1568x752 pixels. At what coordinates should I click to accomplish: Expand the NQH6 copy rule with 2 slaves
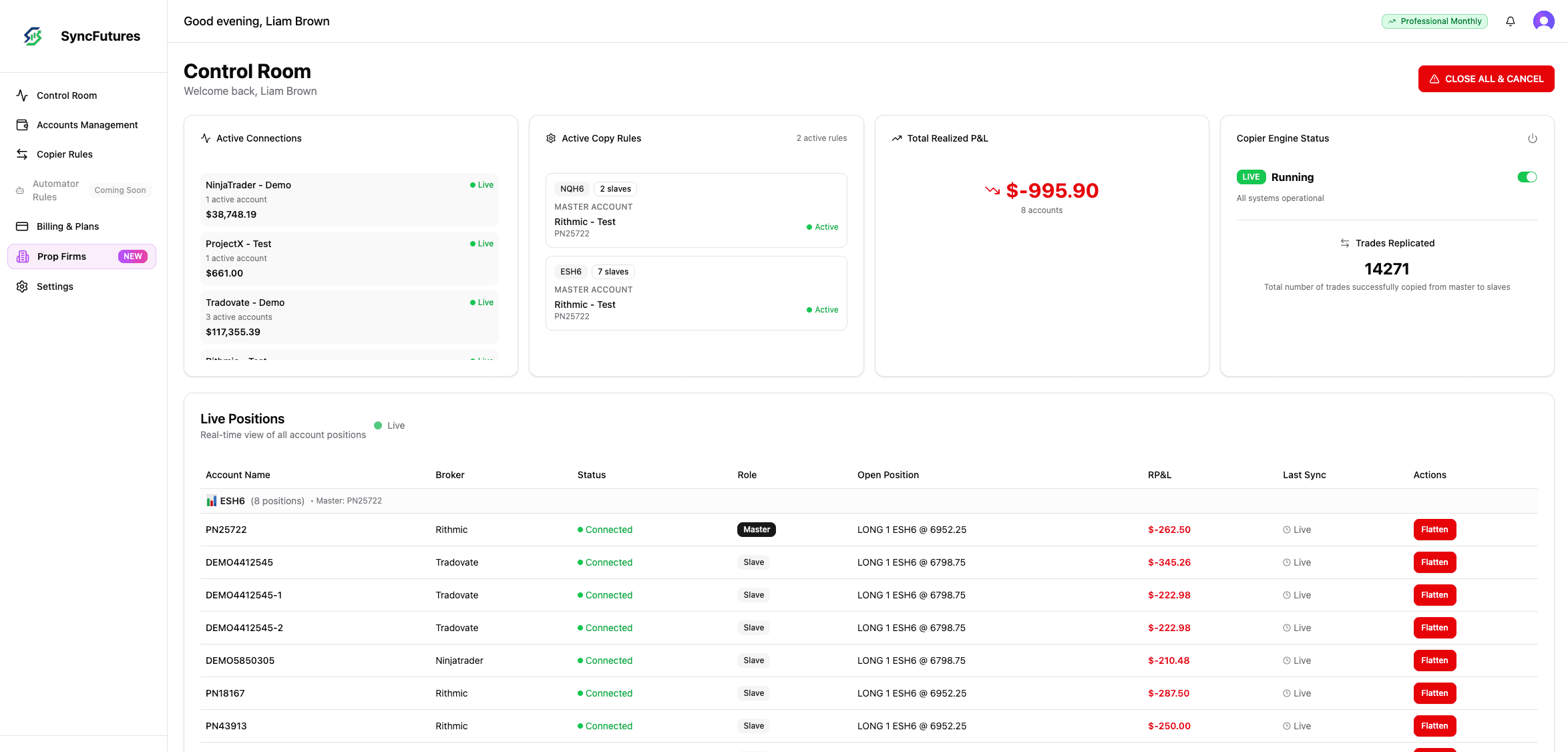pyautogui.click(x=696, y=210)
